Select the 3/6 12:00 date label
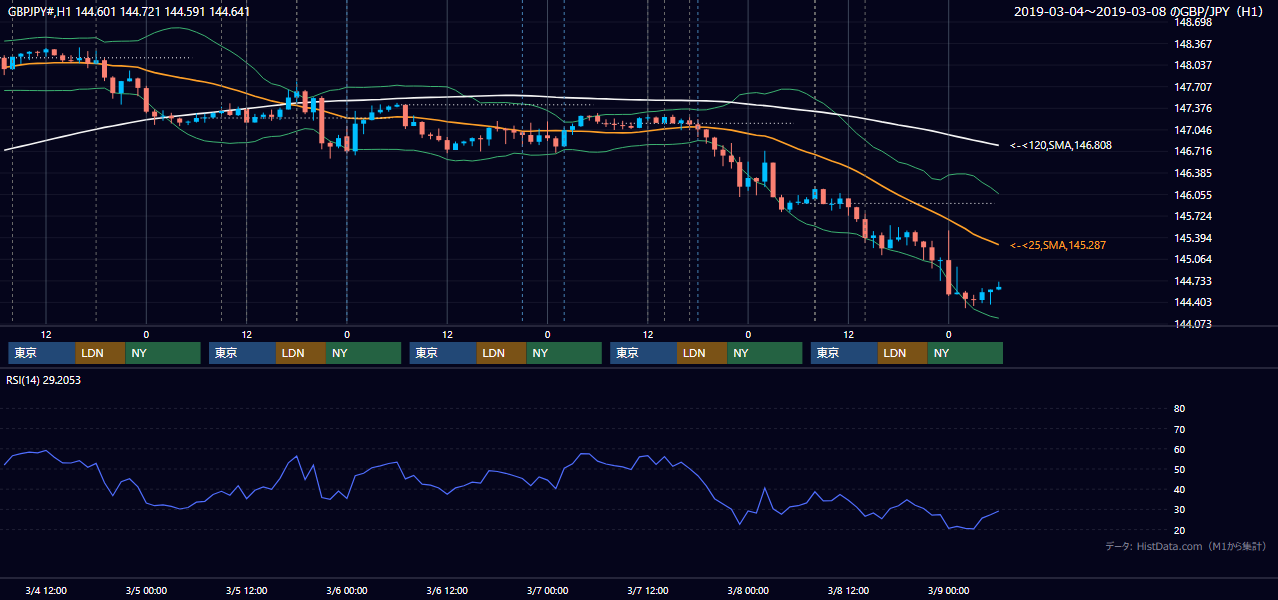This screenshot has height=600, width=1278. tap(447, 591)
